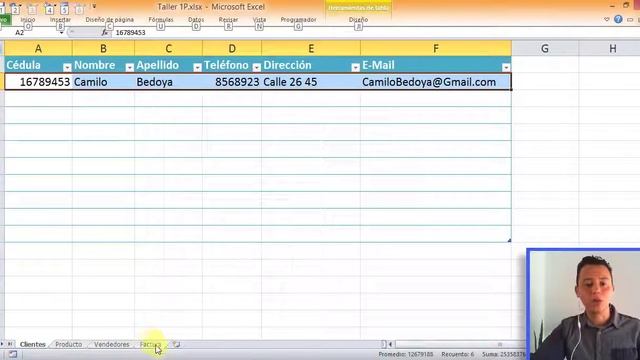Click Quick Access icon with keytip 6

click(x=80, y=9)
